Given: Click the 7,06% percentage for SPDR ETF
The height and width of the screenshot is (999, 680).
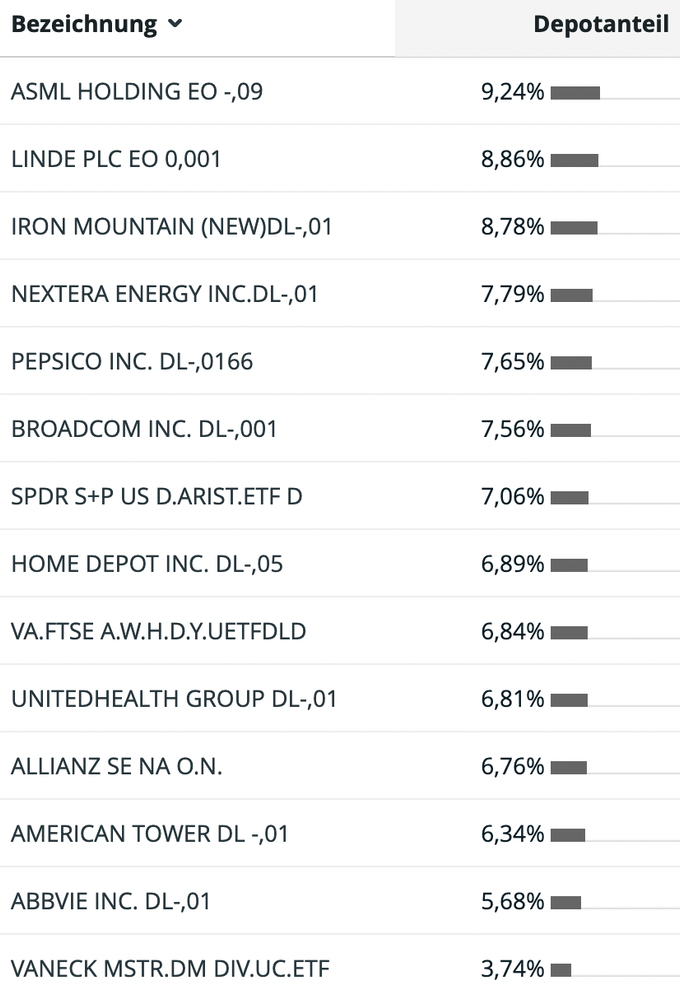Looking at the screenshot, I should click(512, 497).
